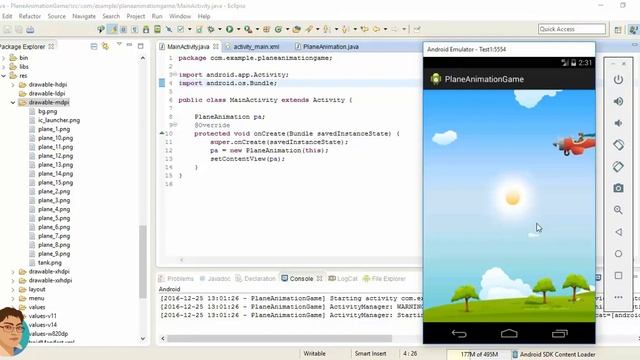
Task: Open the Run dropdown arrow beside play button
Action: 238,29
